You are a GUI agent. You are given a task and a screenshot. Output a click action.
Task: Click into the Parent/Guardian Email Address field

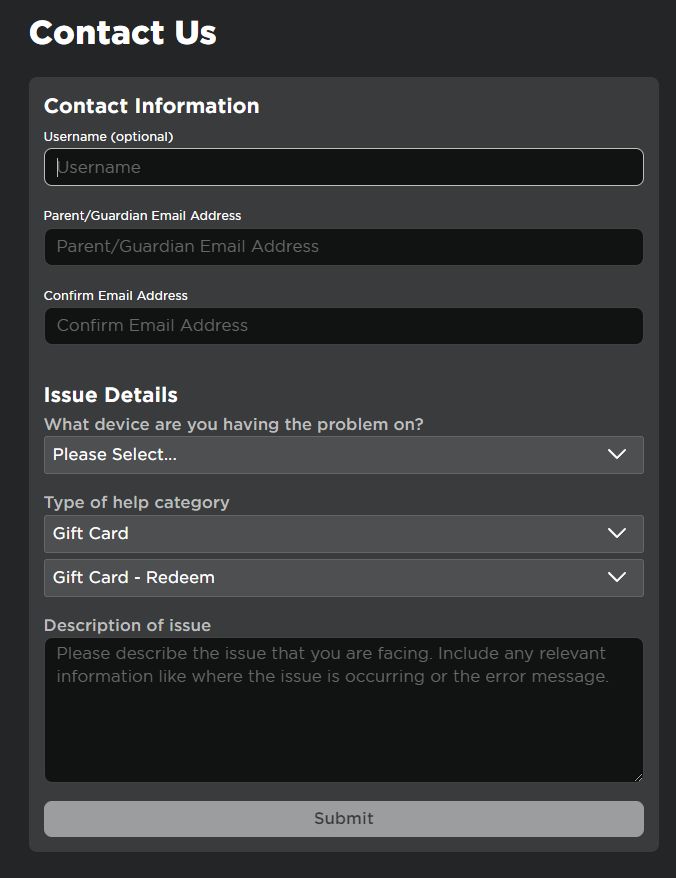343,246
